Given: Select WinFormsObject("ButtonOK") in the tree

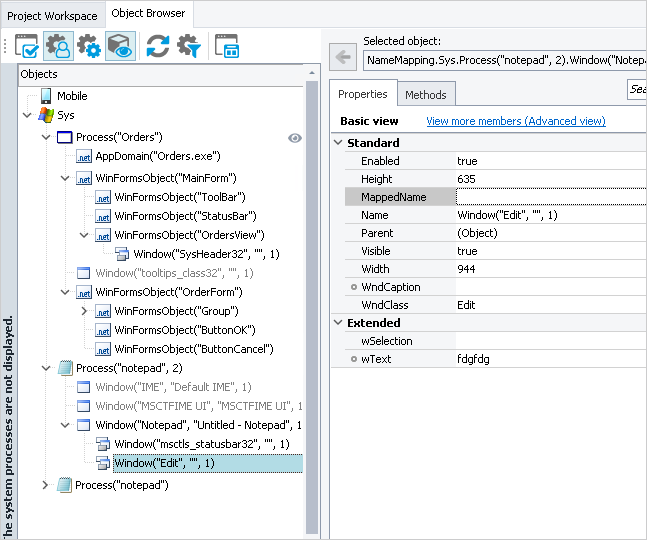Looking at the screenshot, I should pos(184,330).
